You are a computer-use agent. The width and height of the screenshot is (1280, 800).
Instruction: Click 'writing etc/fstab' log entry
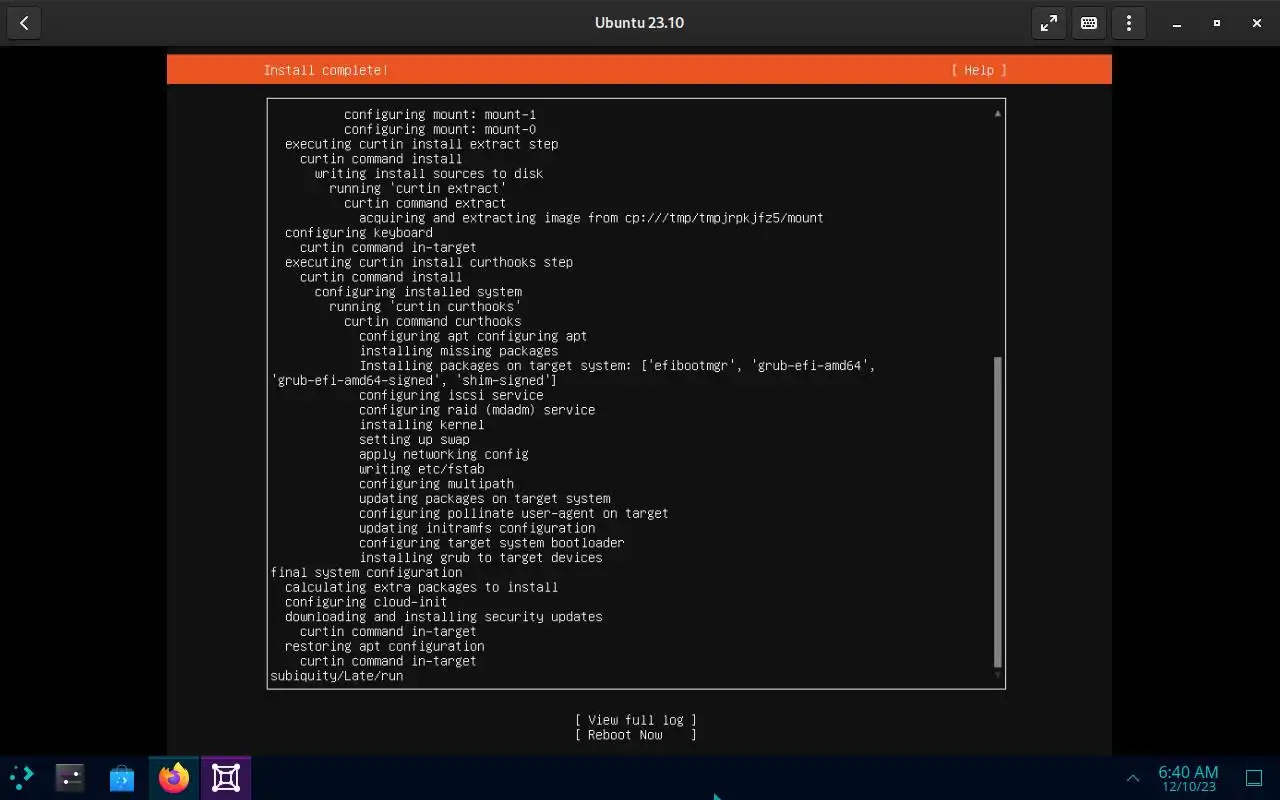tap(422, 469)
